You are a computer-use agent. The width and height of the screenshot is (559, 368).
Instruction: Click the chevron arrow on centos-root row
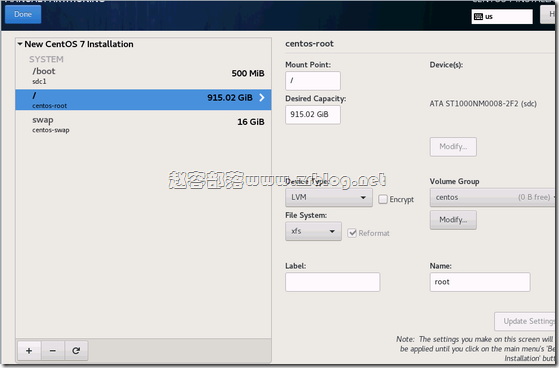262,97
